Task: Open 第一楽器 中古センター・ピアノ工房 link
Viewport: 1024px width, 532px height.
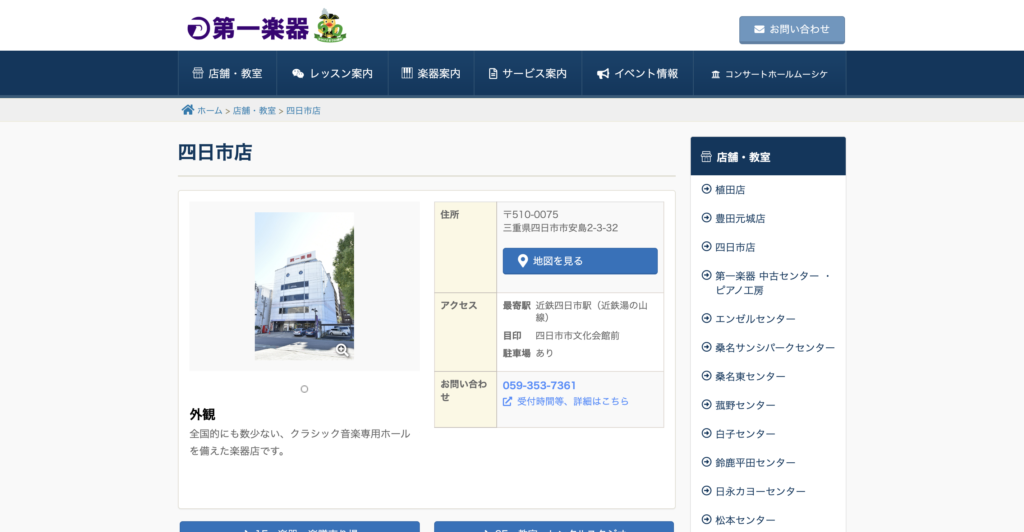Action: coord(773,283)
